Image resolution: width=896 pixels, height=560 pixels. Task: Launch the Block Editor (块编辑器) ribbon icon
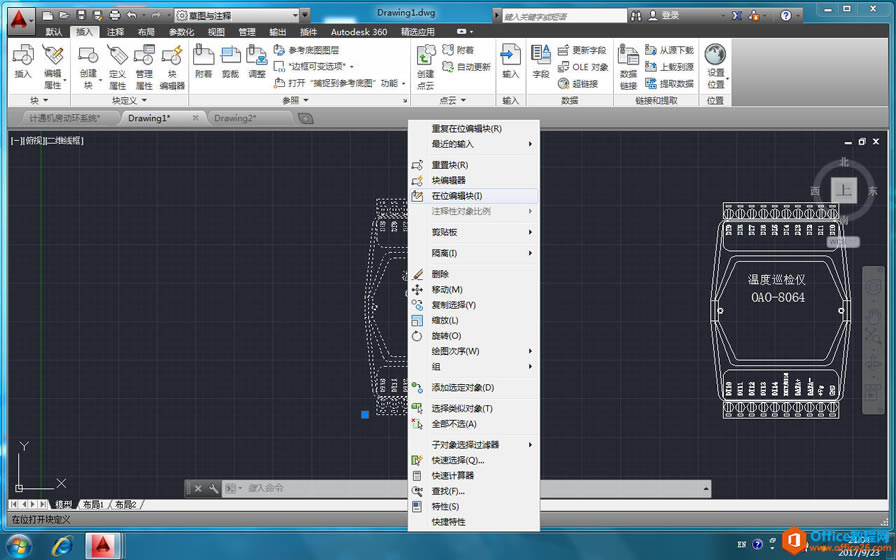[172, 67]
